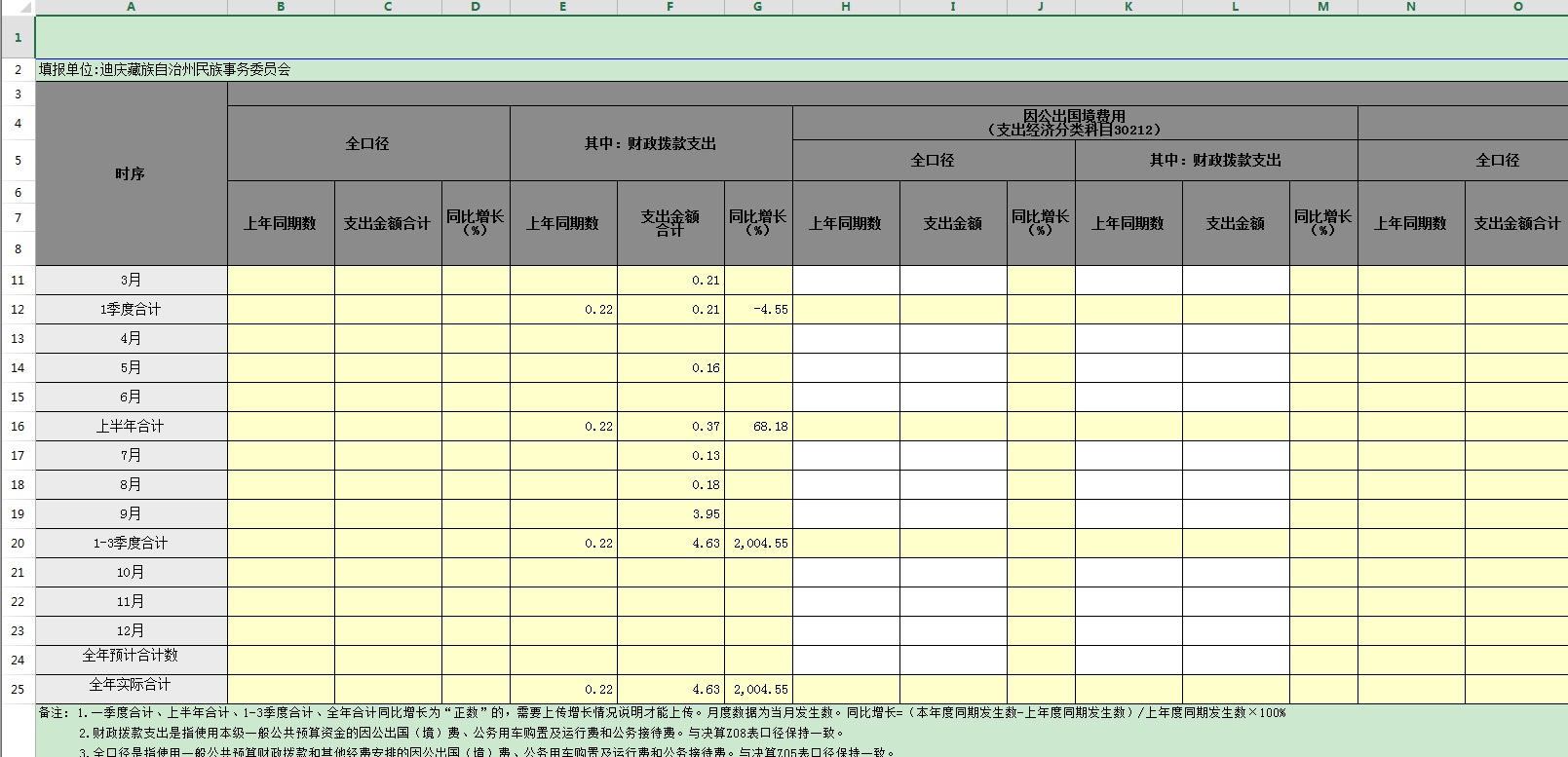Click column header M
The image size is (1568, 757).
coord(1323,7)
